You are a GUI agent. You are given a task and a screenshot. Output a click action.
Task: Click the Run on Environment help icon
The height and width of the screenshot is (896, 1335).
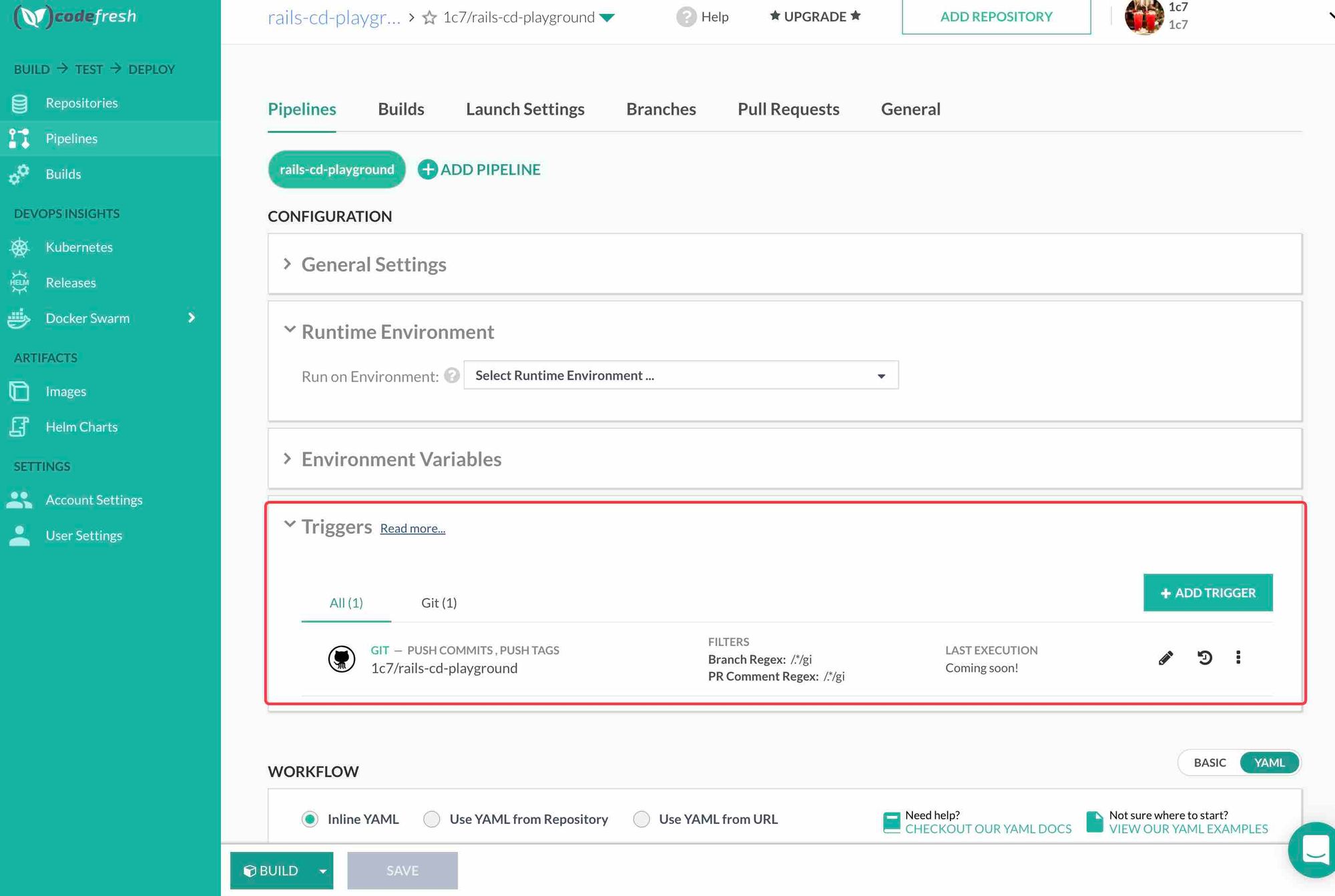(x=452, y=376)
